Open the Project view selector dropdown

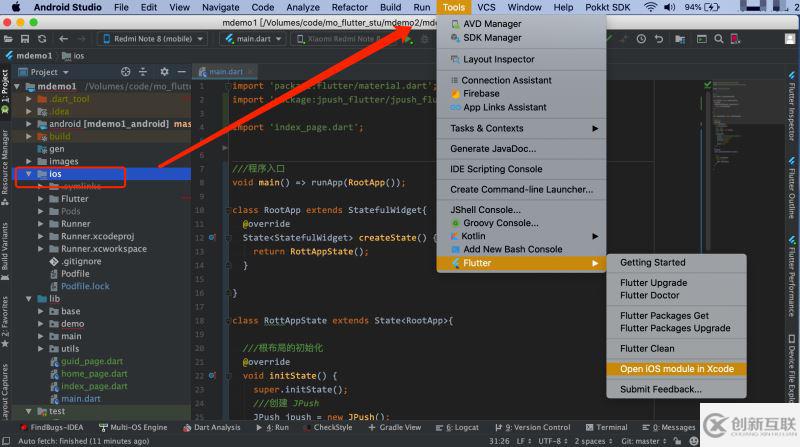click(x=50, y=72)
